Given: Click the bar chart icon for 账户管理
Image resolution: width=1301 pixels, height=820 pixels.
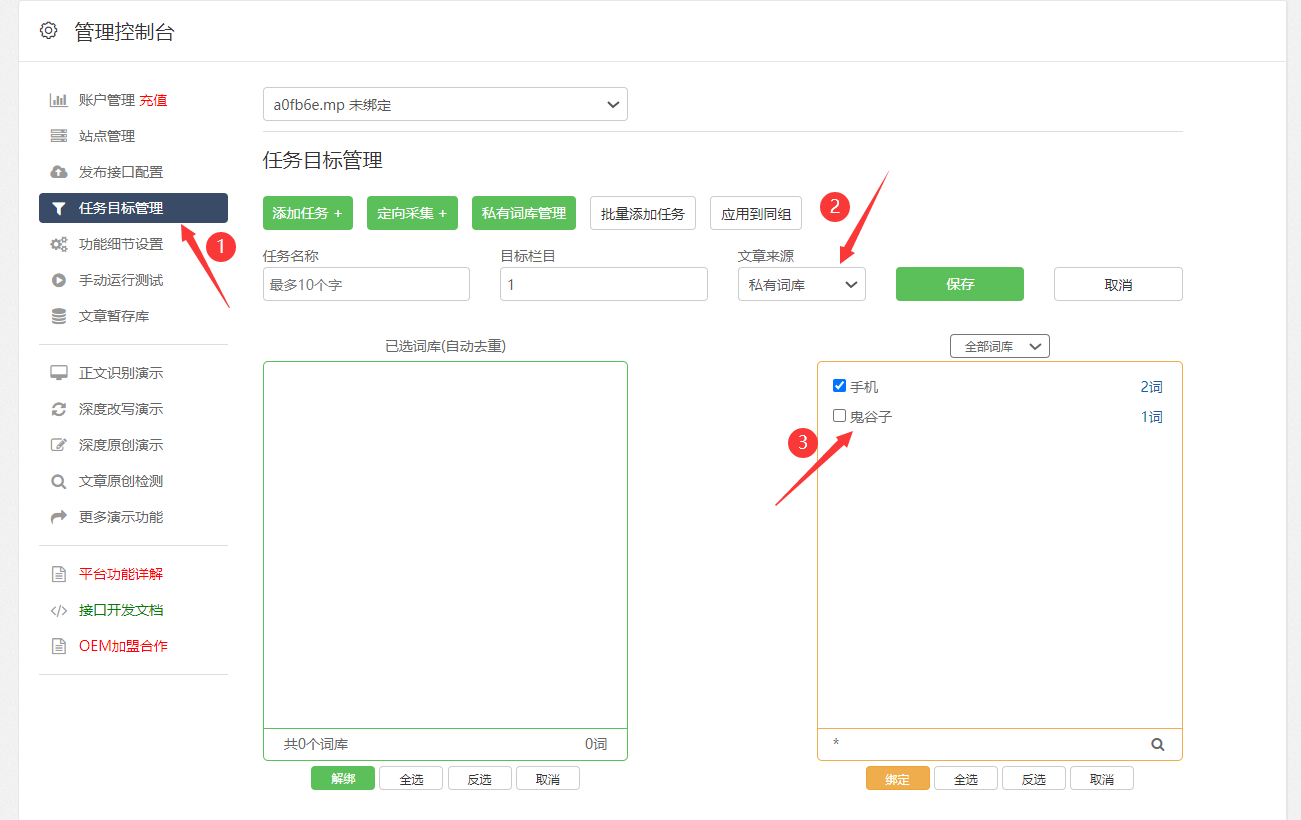Looking at the screenshot, I should 59,100.
